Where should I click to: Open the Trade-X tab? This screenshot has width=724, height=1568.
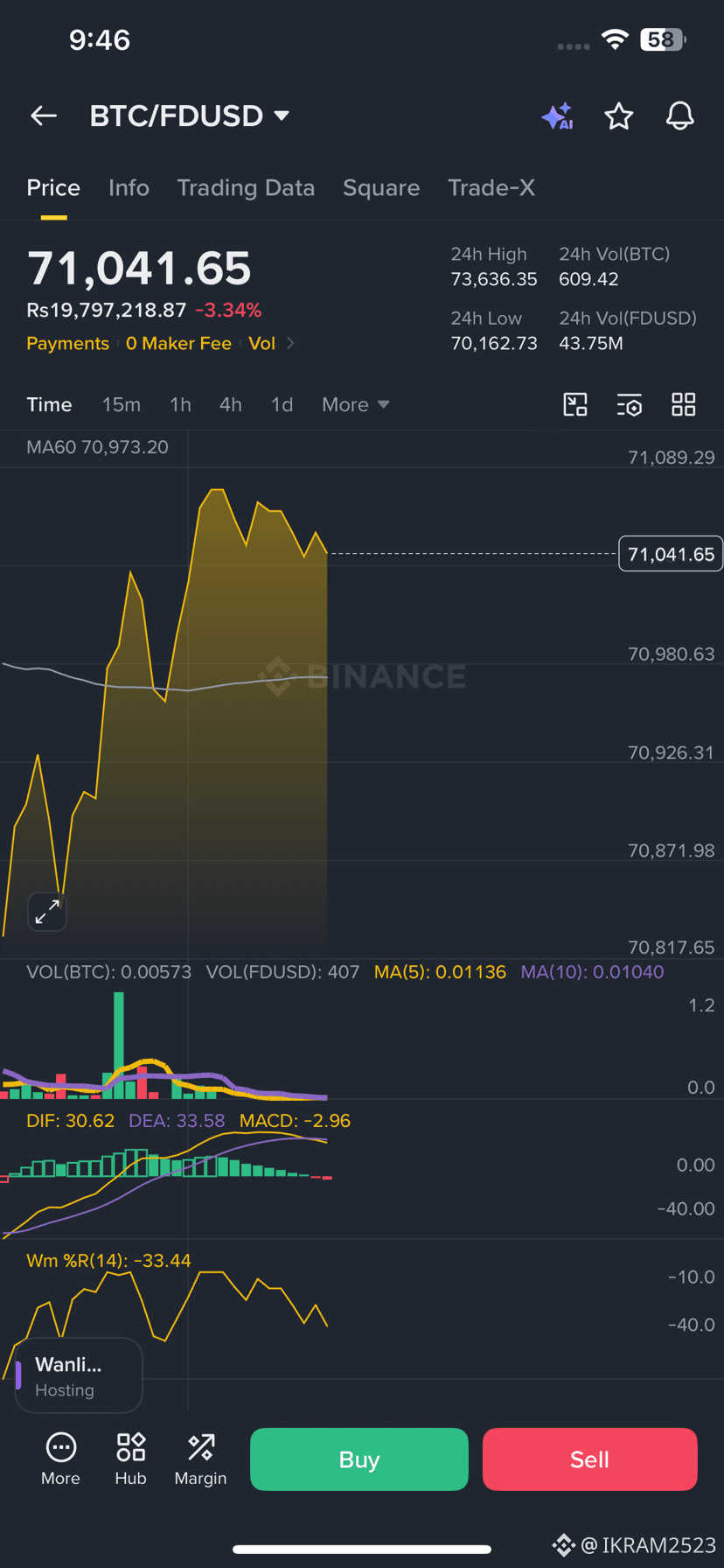(x=491, y=188)
